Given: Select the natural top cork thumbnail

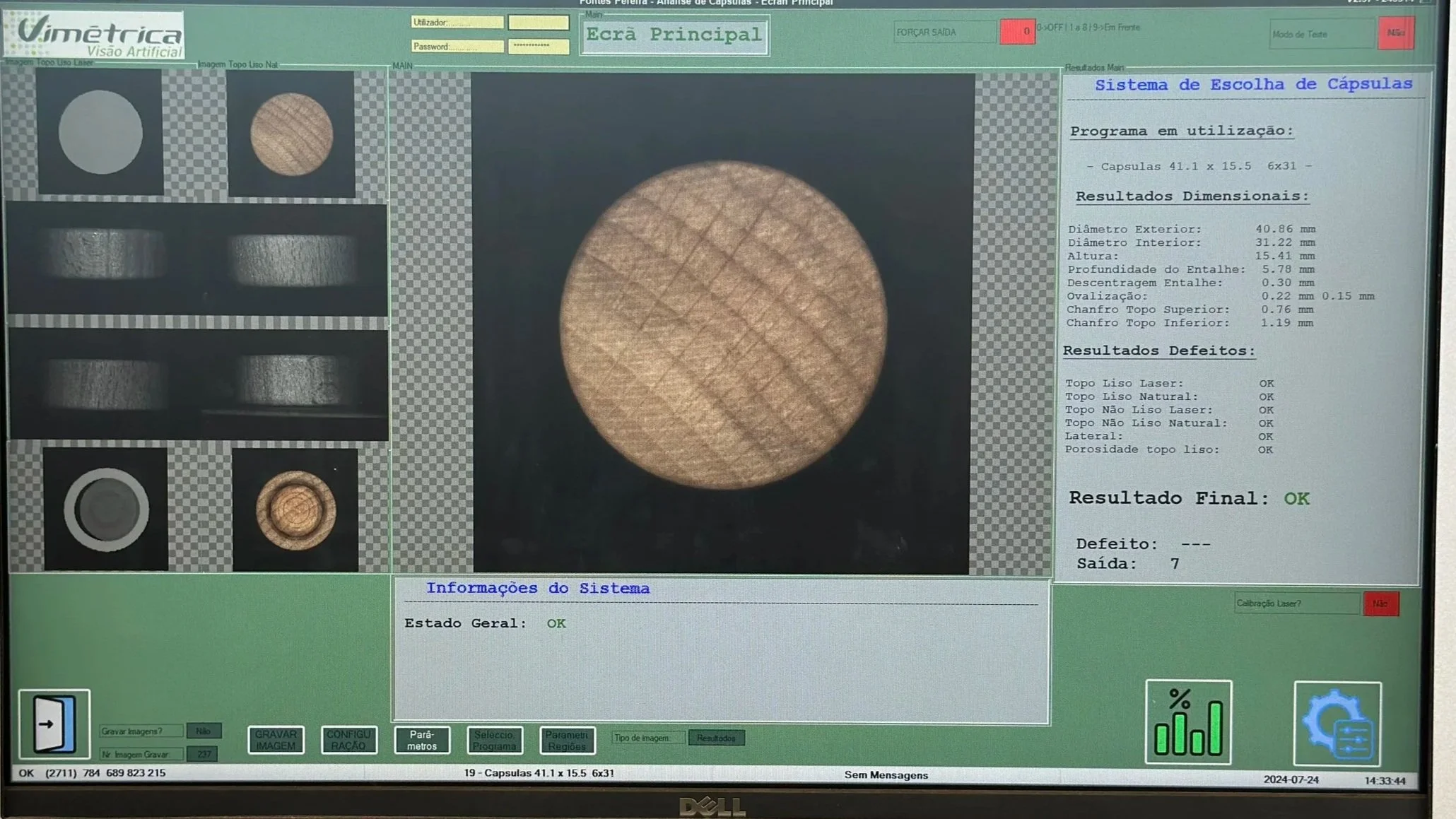Looking at the screenshot, I should 291,134.
